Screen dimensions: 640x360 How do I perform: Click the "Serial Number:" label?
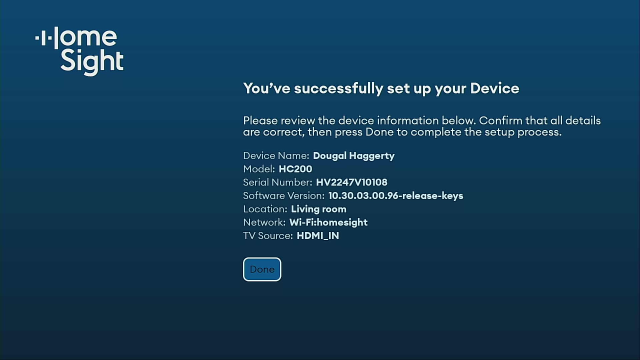278,182
